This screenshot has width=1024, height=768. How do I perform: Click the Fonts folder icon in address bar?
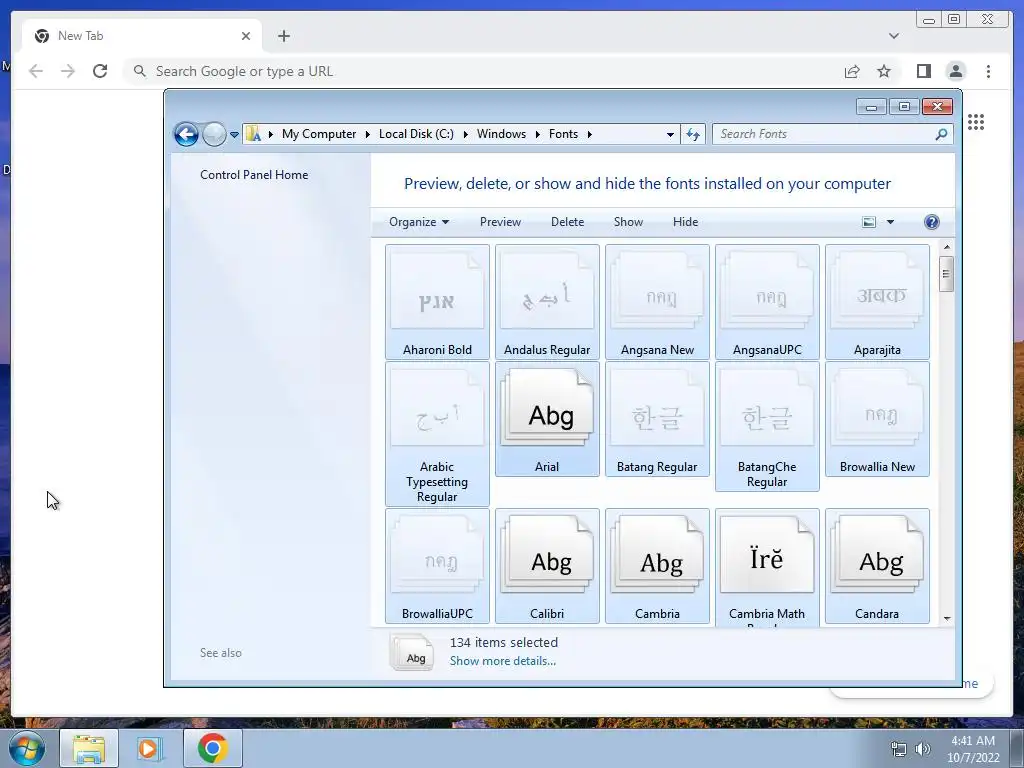[253, 134]
